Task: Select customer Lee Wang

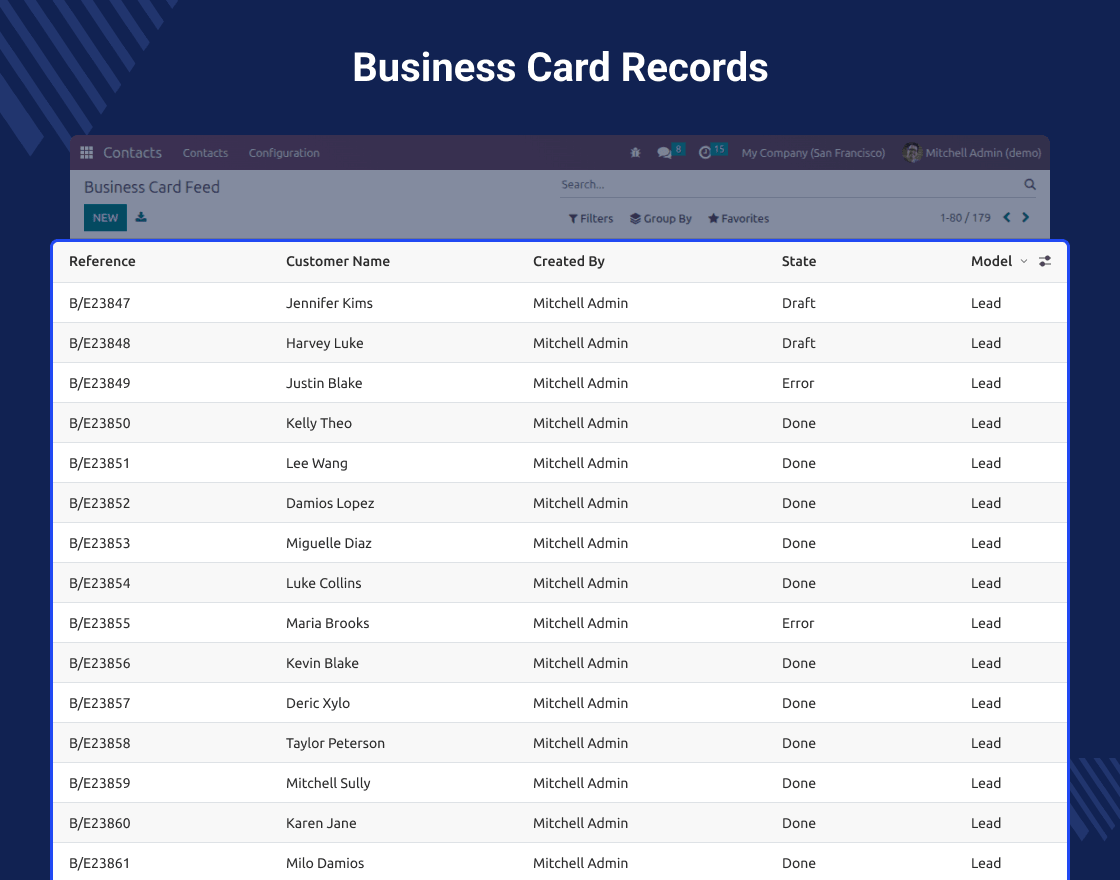Action: pos(316,463)
